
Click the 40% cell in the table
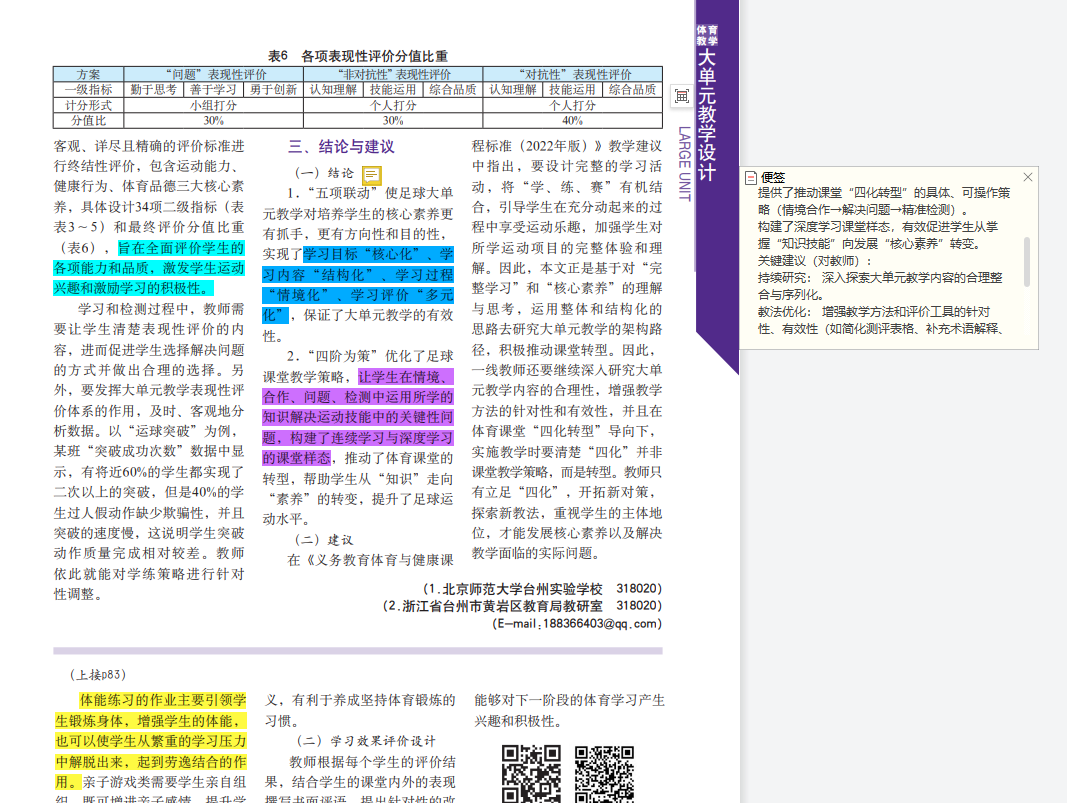click(x=573, y=120)
